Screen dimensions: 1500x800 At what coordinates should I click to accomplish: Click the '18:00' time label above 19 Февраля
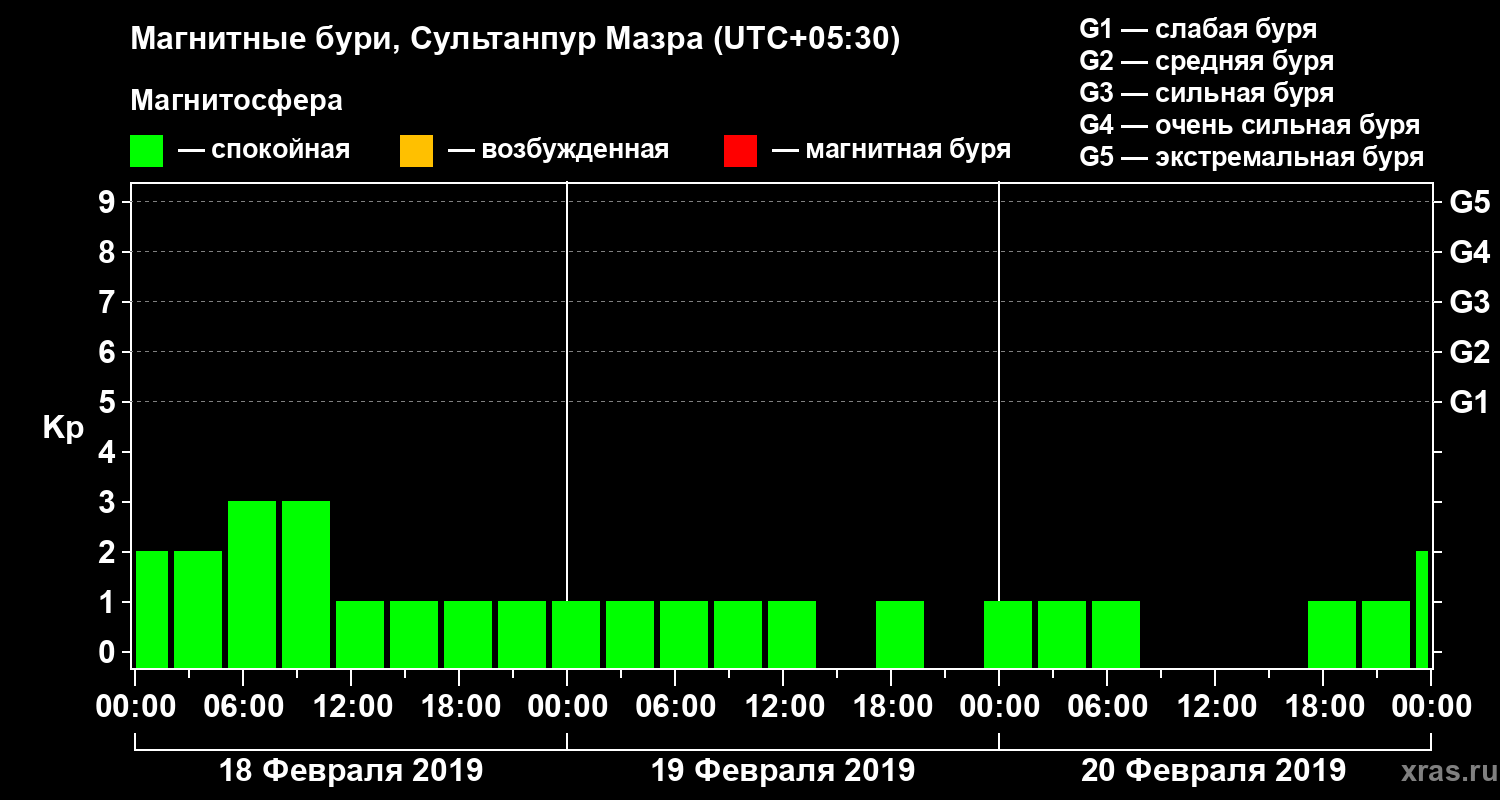(891, 707)
